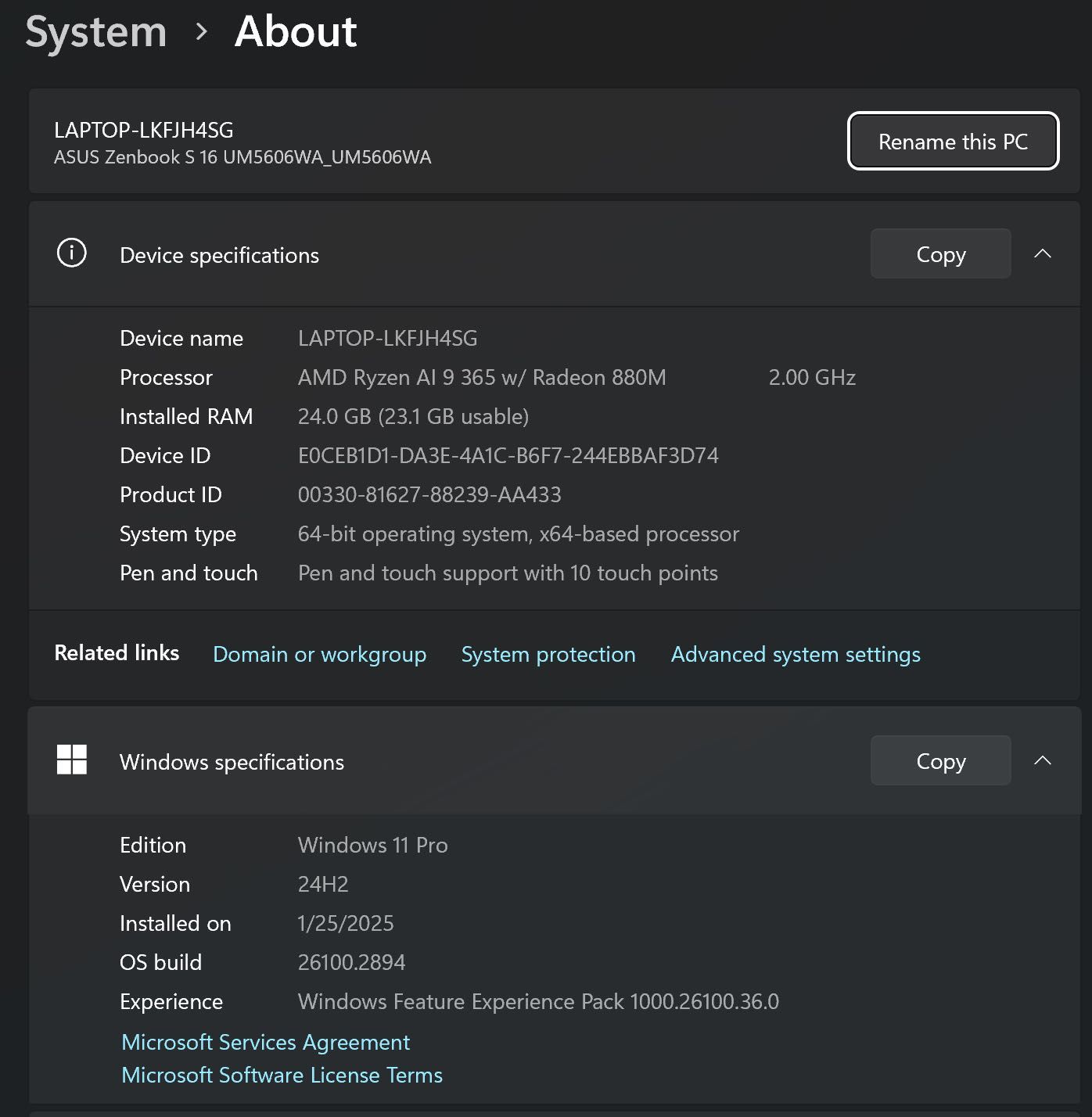Image resolution: width=1092 pixels, height=1117 pixels.
Task: Click the Product ID label
Action: pos(171,494)
